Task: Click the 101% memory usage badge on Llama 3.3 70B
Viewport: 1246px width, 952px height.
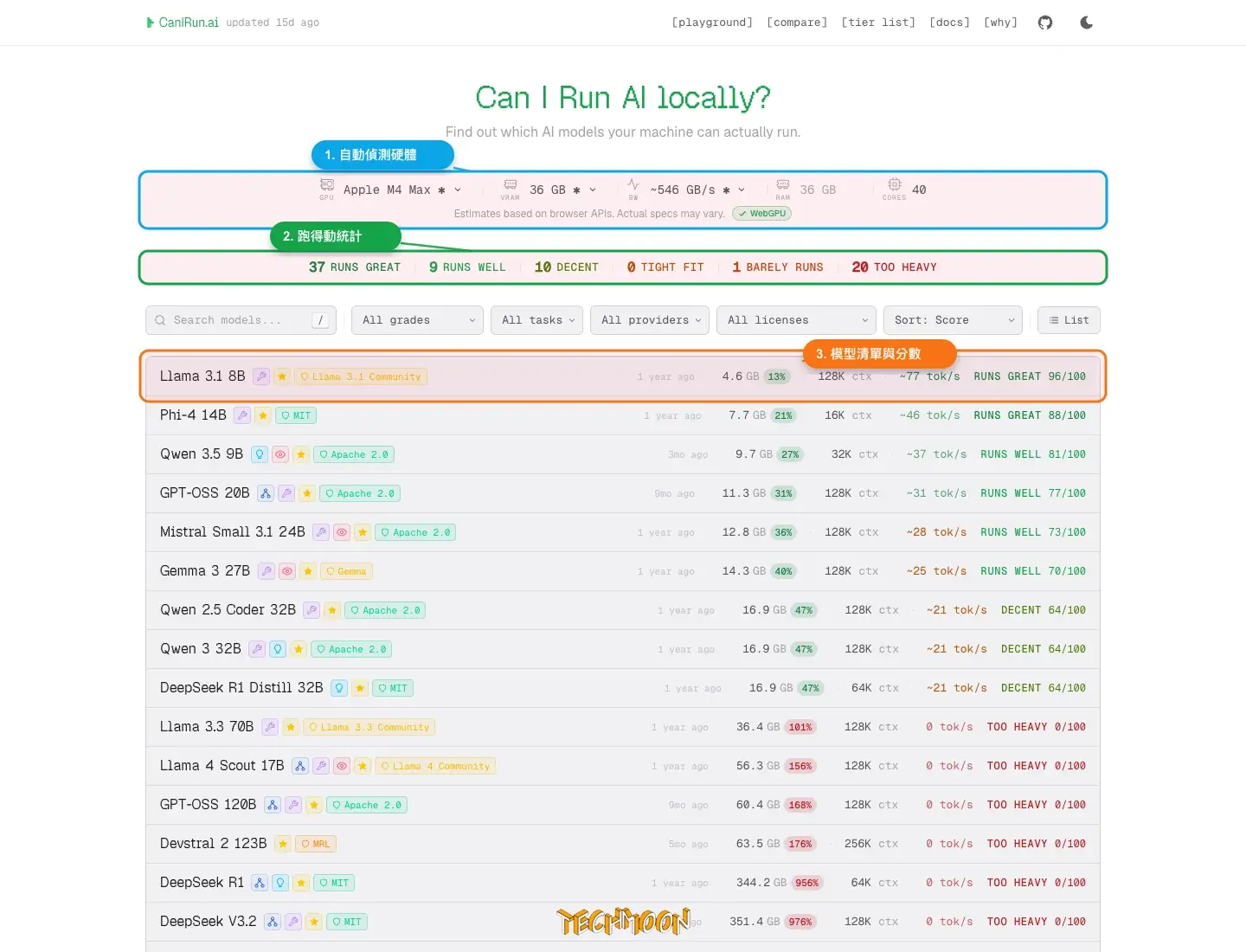Action: coord(800,727)
